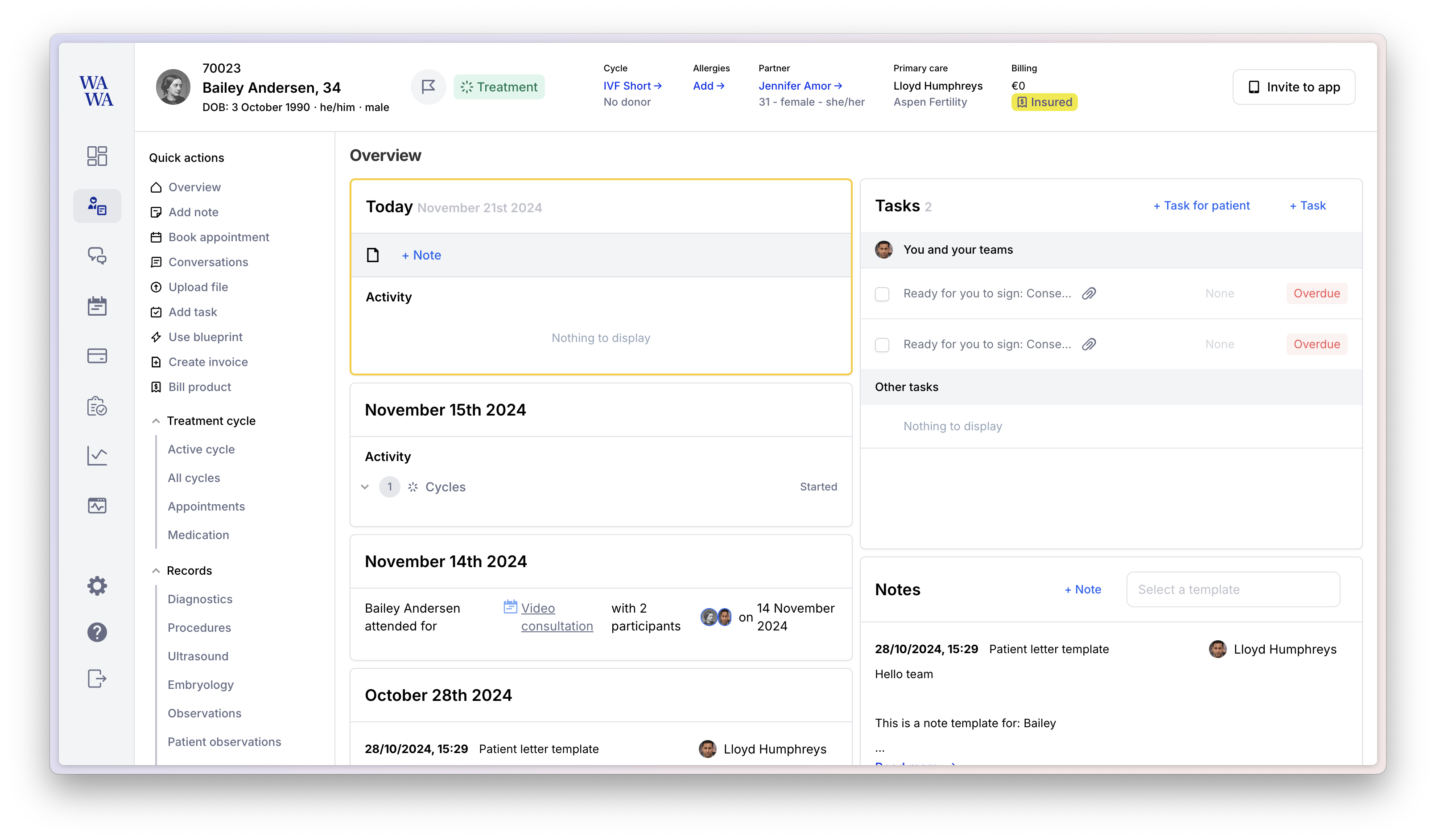The height and width of the screenshot is (840, 1436).
Task: Click the flag icon beside patient name
Action: [428, 86]
